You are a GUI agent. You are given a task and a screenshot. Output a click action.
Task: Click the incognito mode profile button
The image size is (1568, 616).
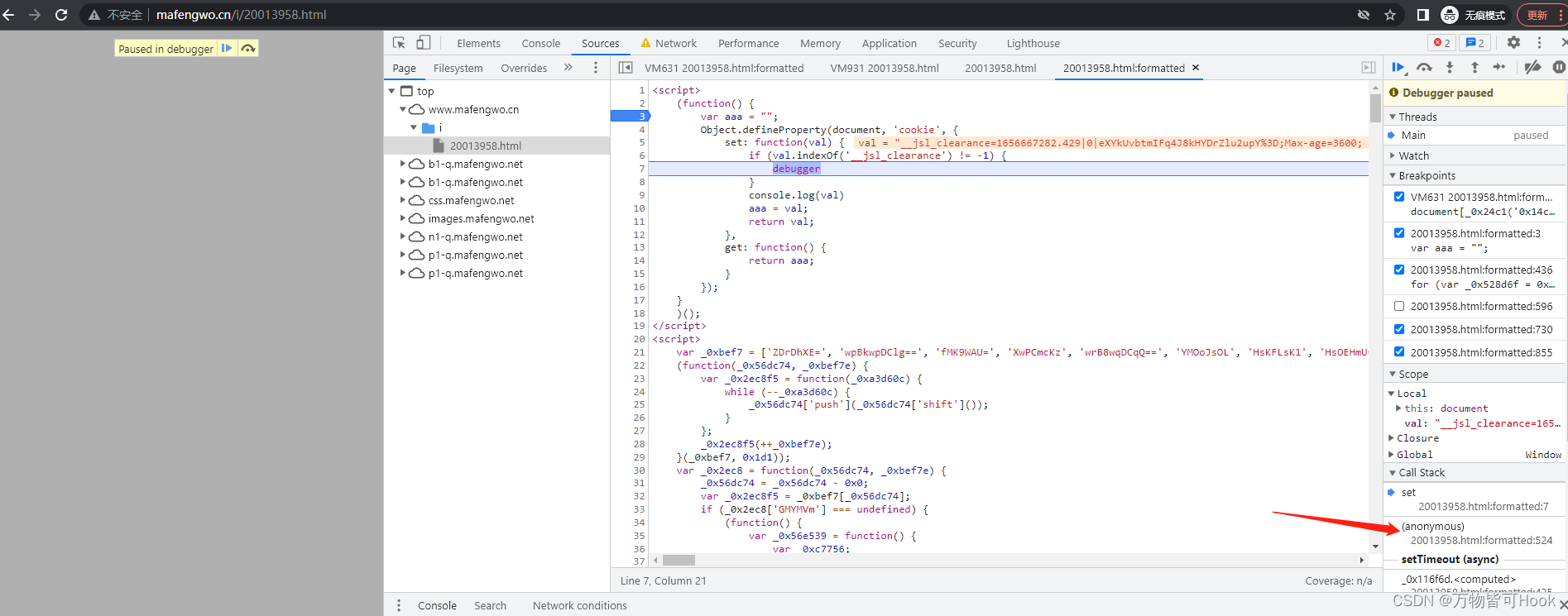coord(1473,15)
